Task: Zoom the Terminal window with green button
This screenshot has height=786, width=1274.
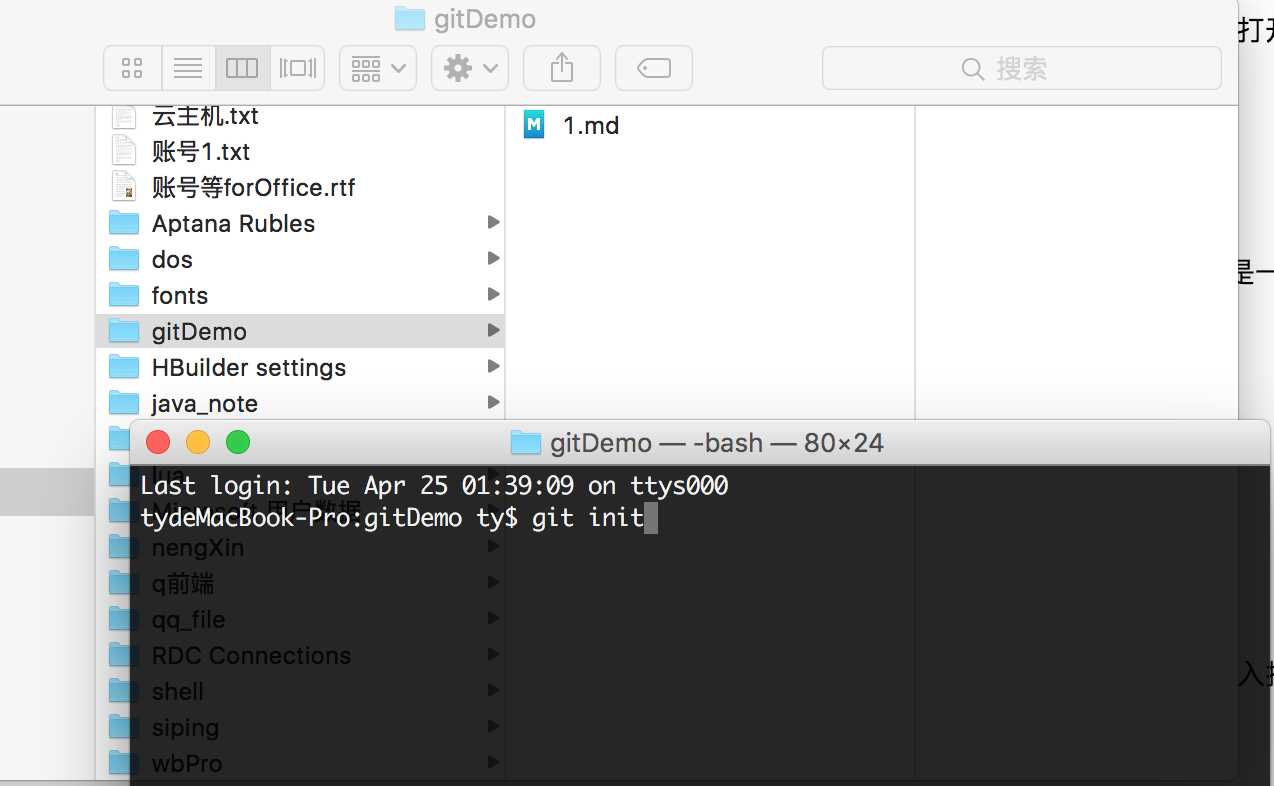Action: pyautogui.click(x=238, y=442)
